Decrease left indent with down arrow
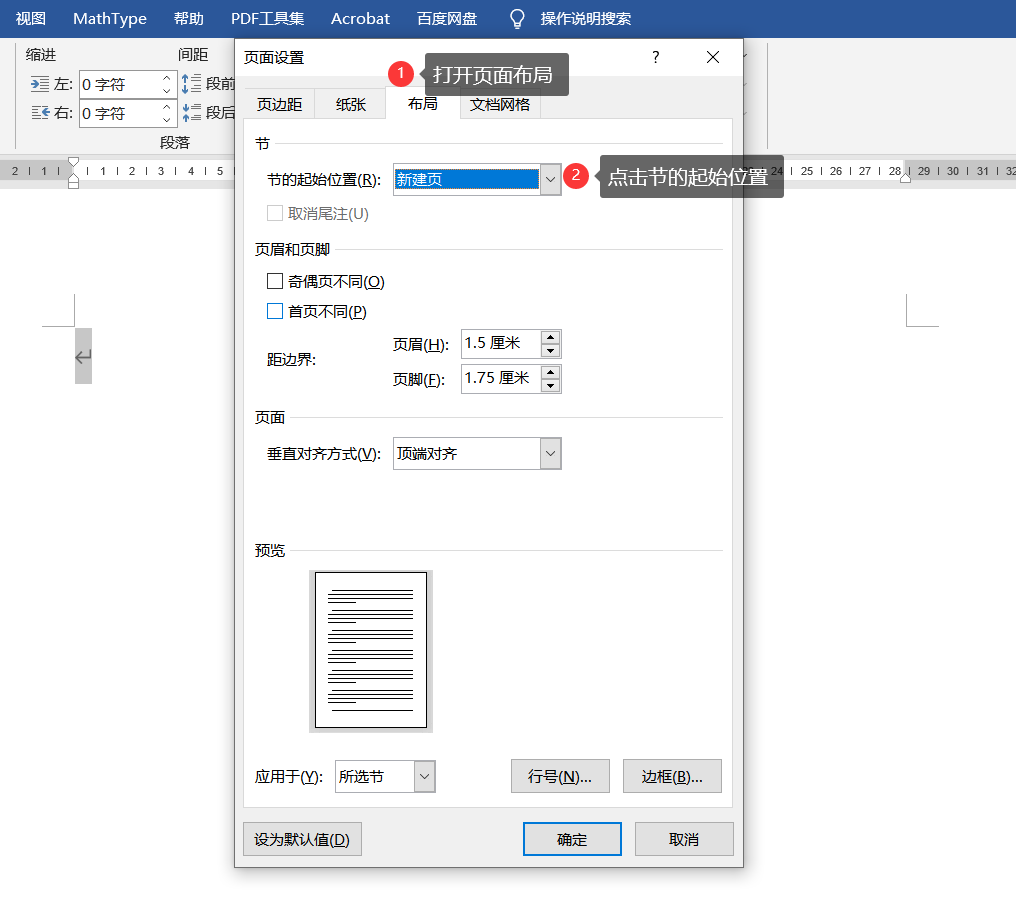This screenshot has height=908, width=1016. click(x=167, y=91)
